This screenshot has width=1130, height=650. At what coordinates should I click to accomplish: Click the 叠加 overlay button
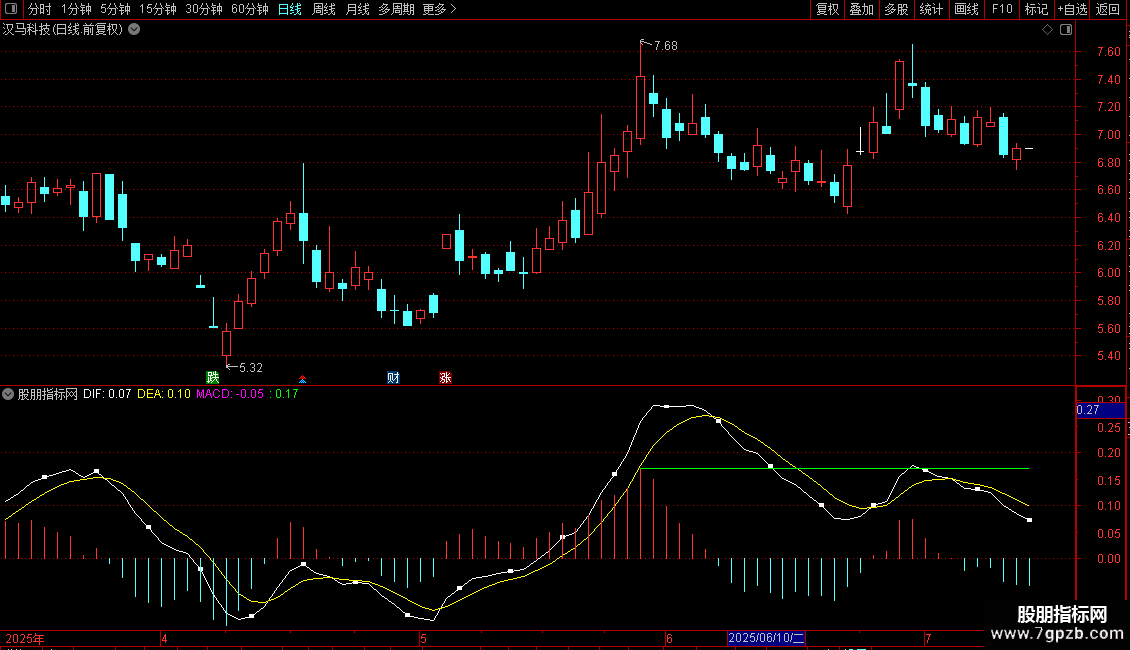(862, 9)
